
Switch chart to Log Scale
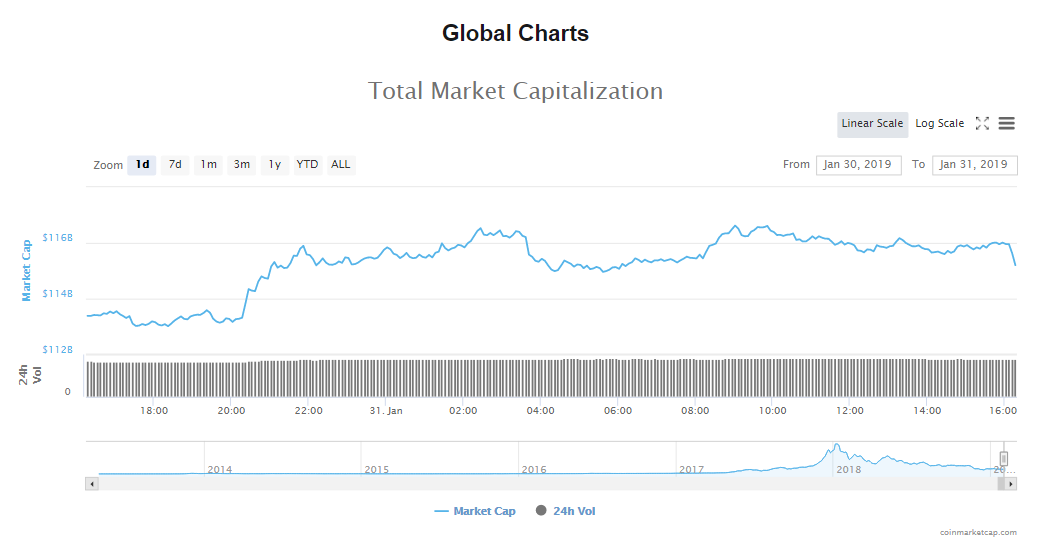point(939,124)
